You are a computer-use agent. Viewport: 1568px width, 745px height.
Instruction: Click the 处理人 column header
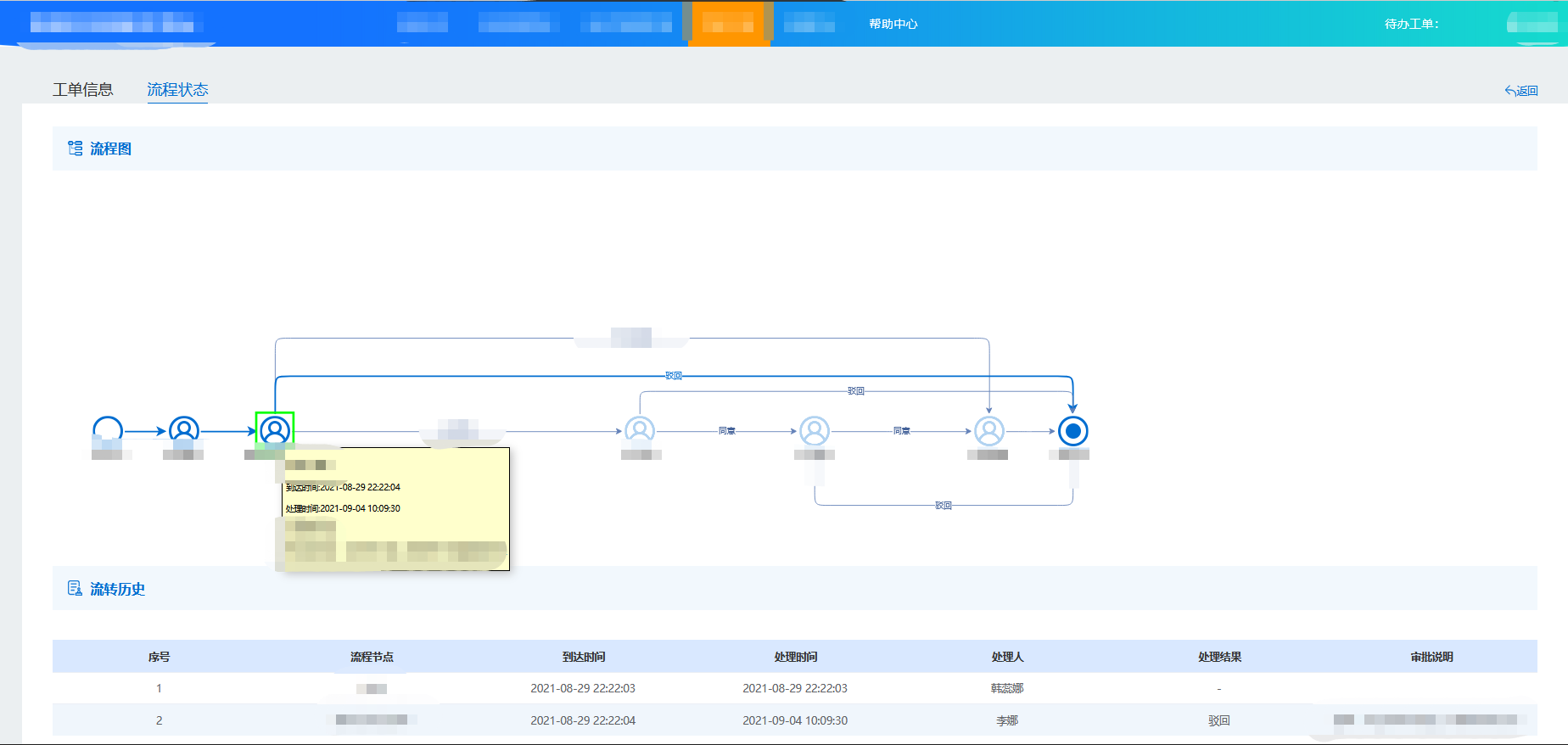point(1007,657)
